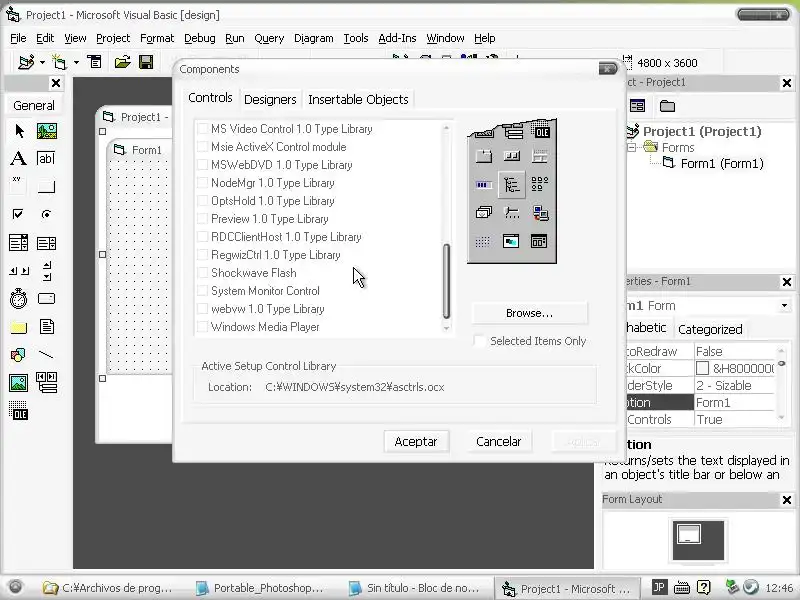
Task: Open the Diagram menu
Action: point(313,38)
